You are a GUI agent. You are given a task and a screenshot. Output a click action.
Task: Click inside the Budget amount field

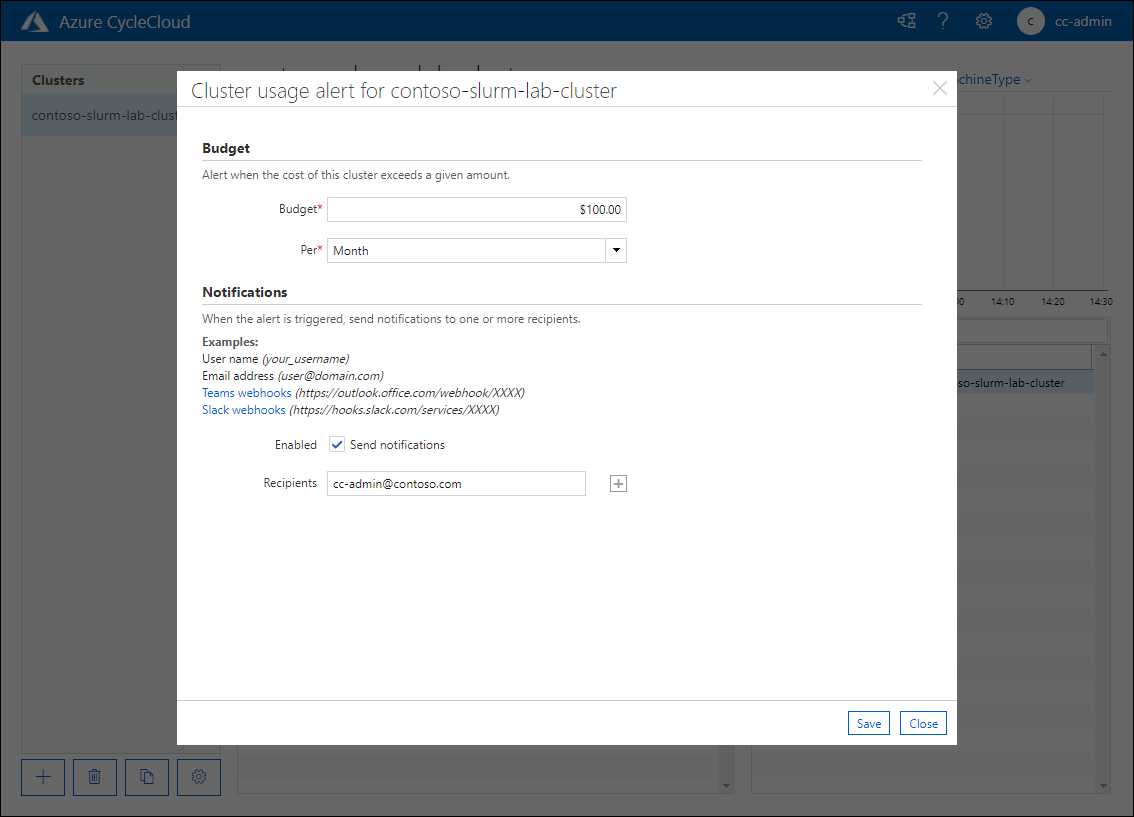pos(477,209)
